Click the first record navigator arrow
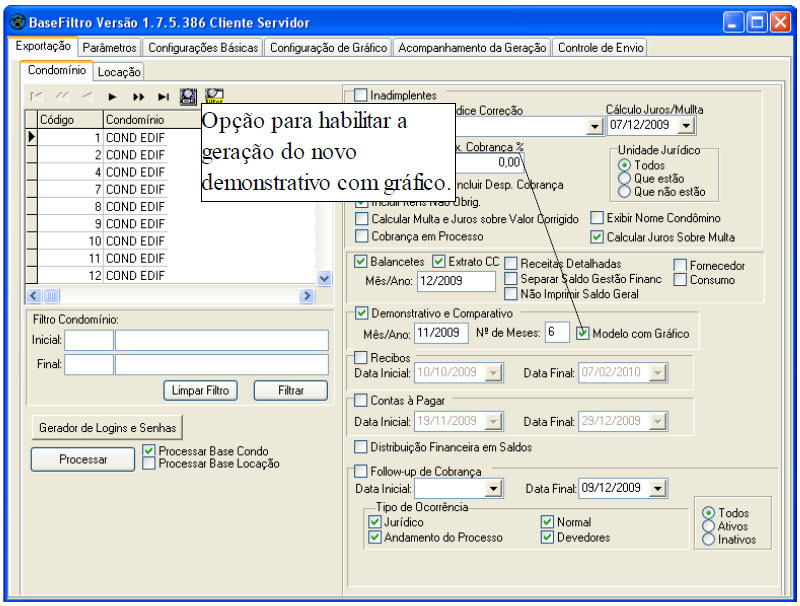Viewport: 800px width, 606px height. tap(37, 97)
